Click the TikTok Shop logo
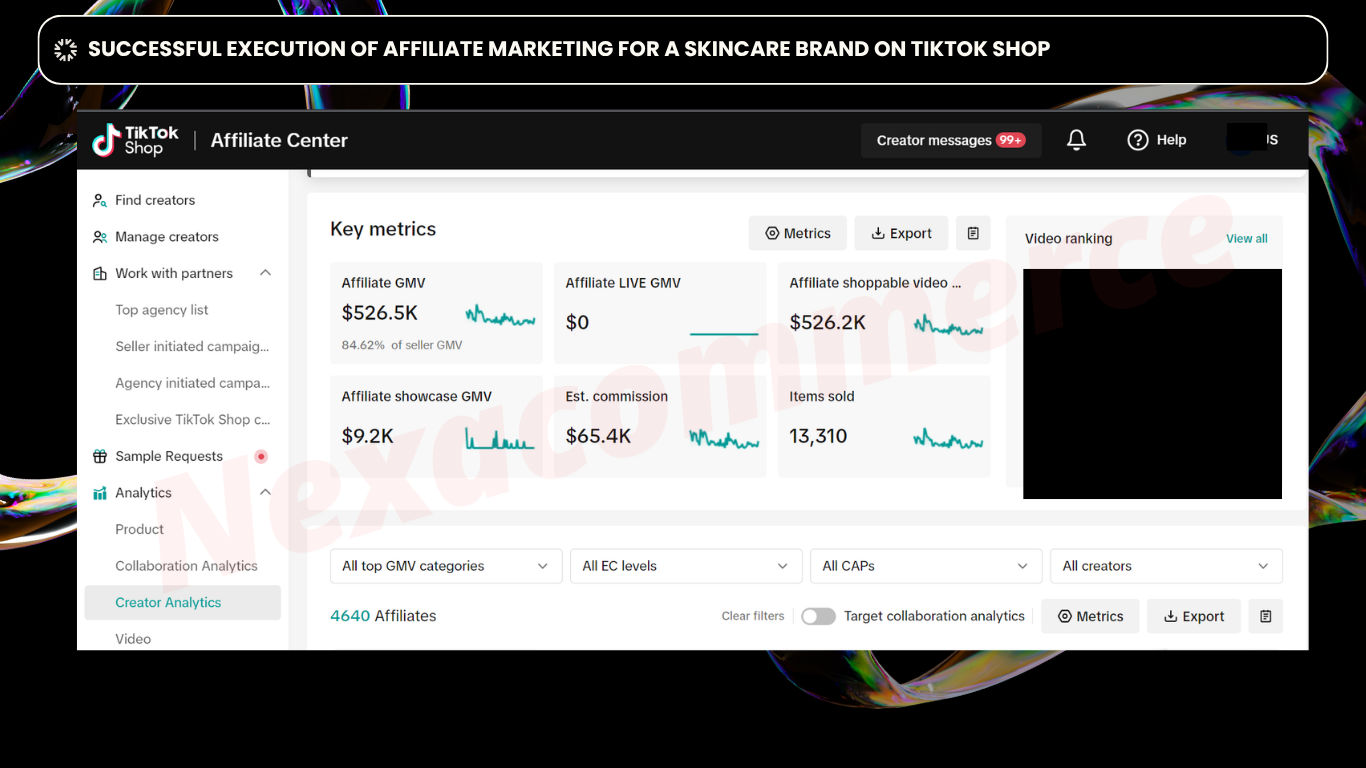Screen dimensions: 1366x768 pos(135,140)
